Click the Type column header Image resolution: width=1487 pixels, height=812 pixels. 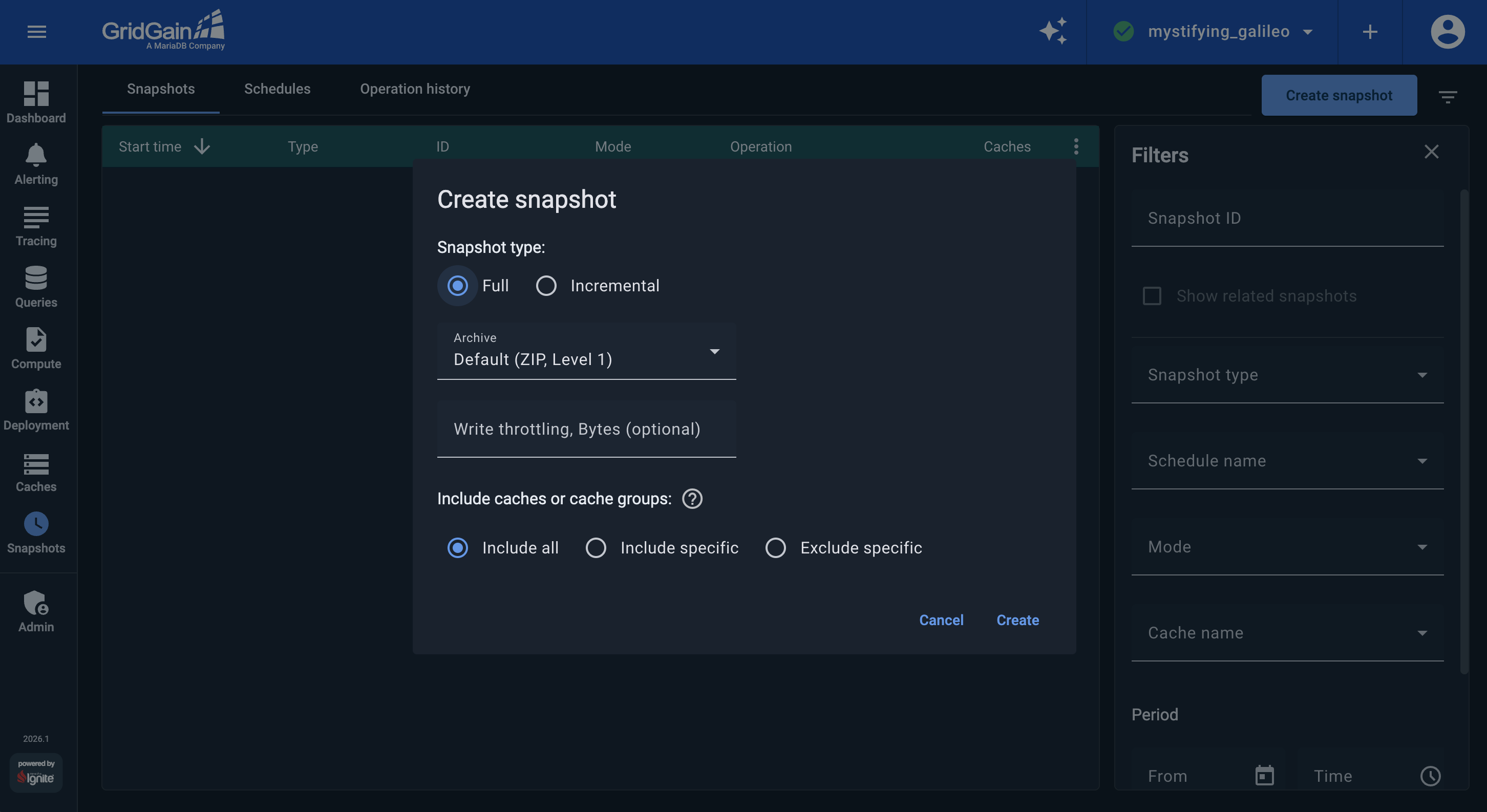point(303,146)
